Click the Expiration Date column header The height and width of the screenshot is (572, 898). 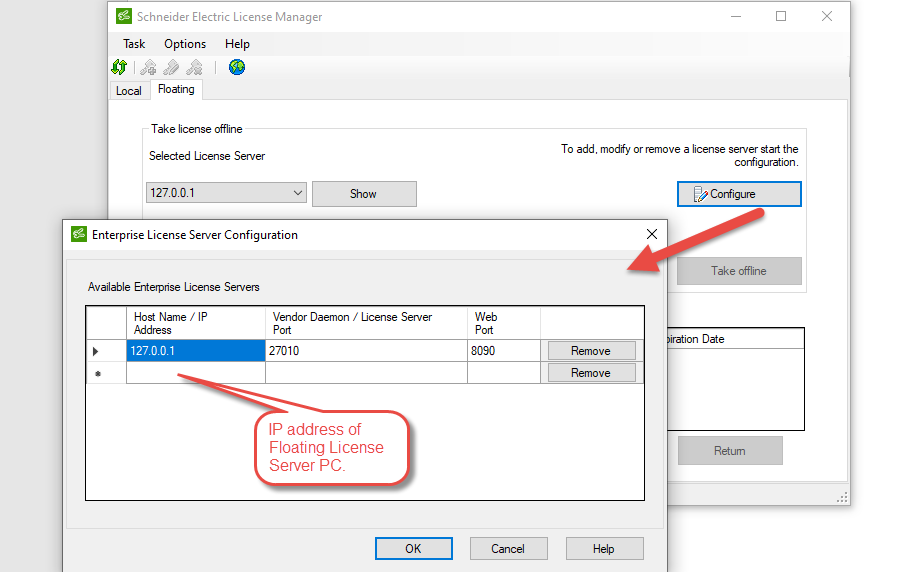click(x=735, y=338)
